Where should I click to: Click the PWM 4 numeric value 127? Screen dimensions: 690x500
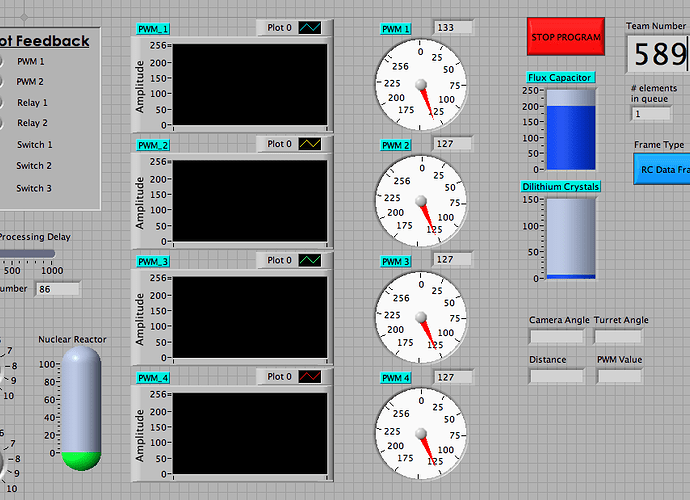[454, 377]
